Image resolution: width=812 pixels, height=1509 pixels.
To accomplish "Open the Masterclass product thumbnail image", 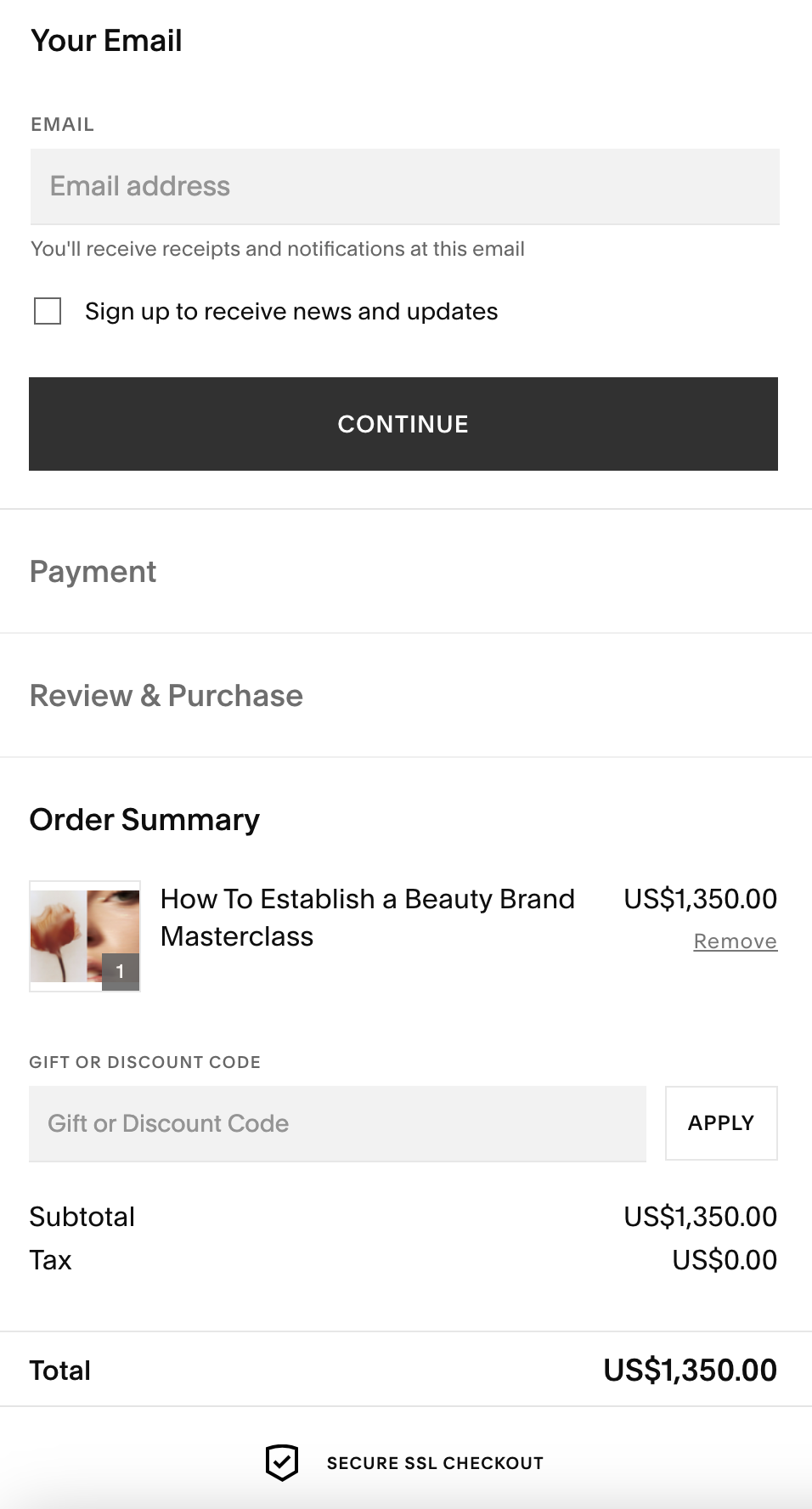I will click(x=85, y=936).
